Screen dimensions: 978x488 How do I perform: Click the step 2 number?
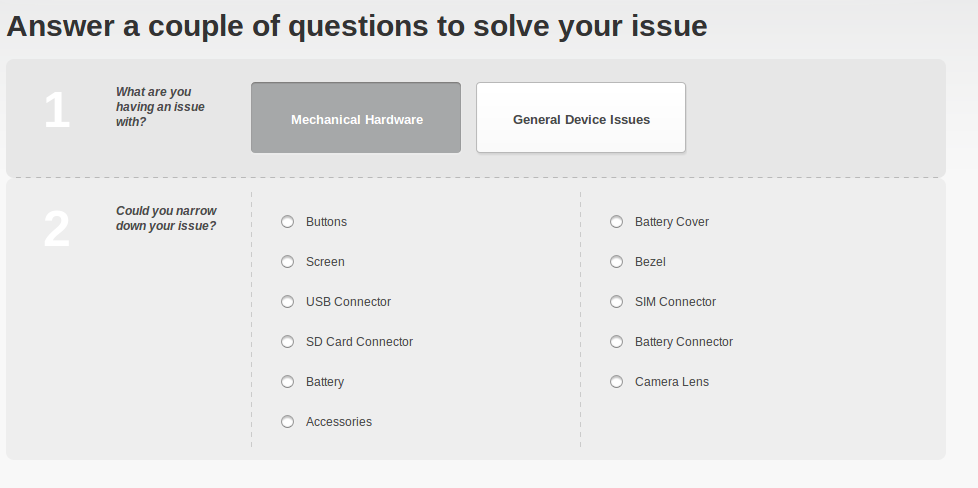point(57,231)
